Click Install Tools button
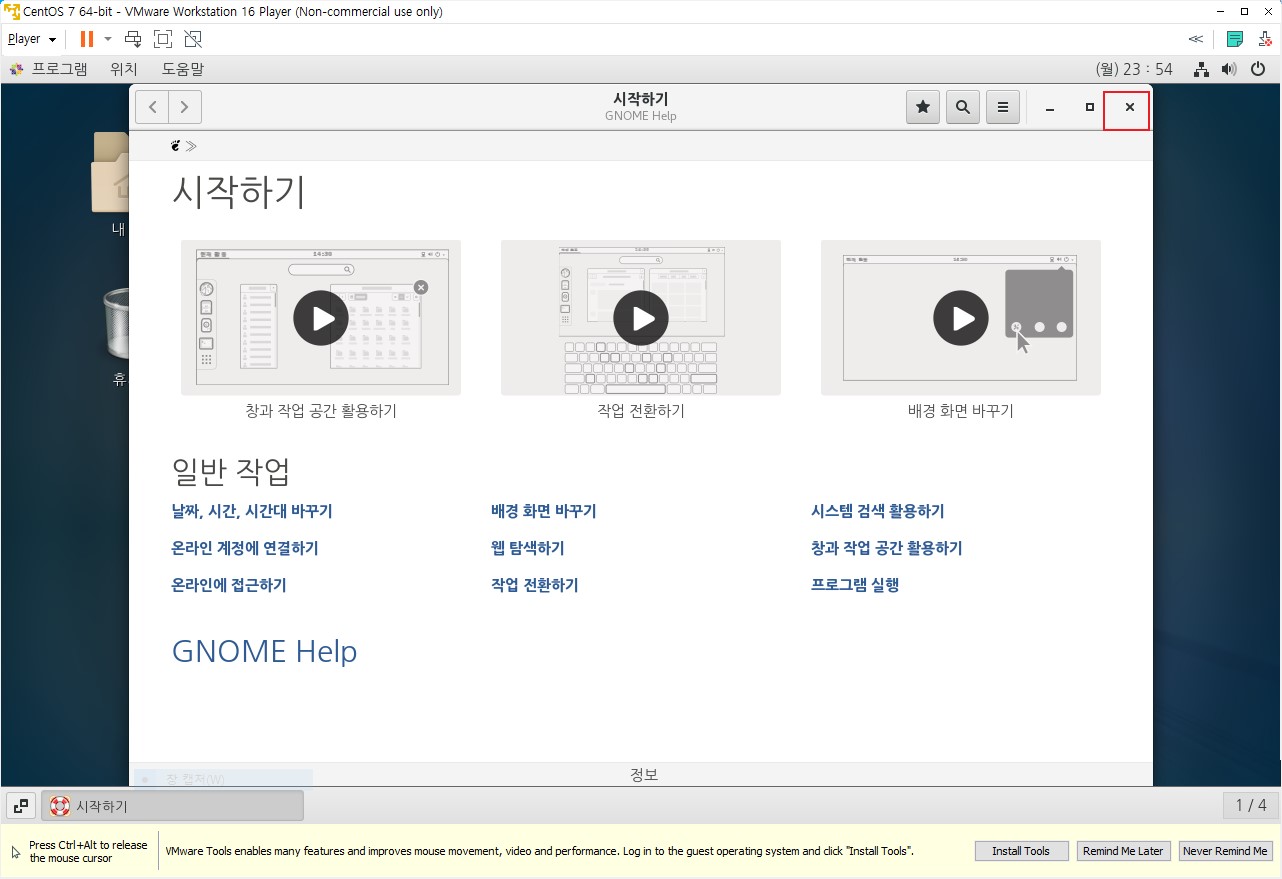This screenshot has height=879, width=1282. coord(1021,851)
